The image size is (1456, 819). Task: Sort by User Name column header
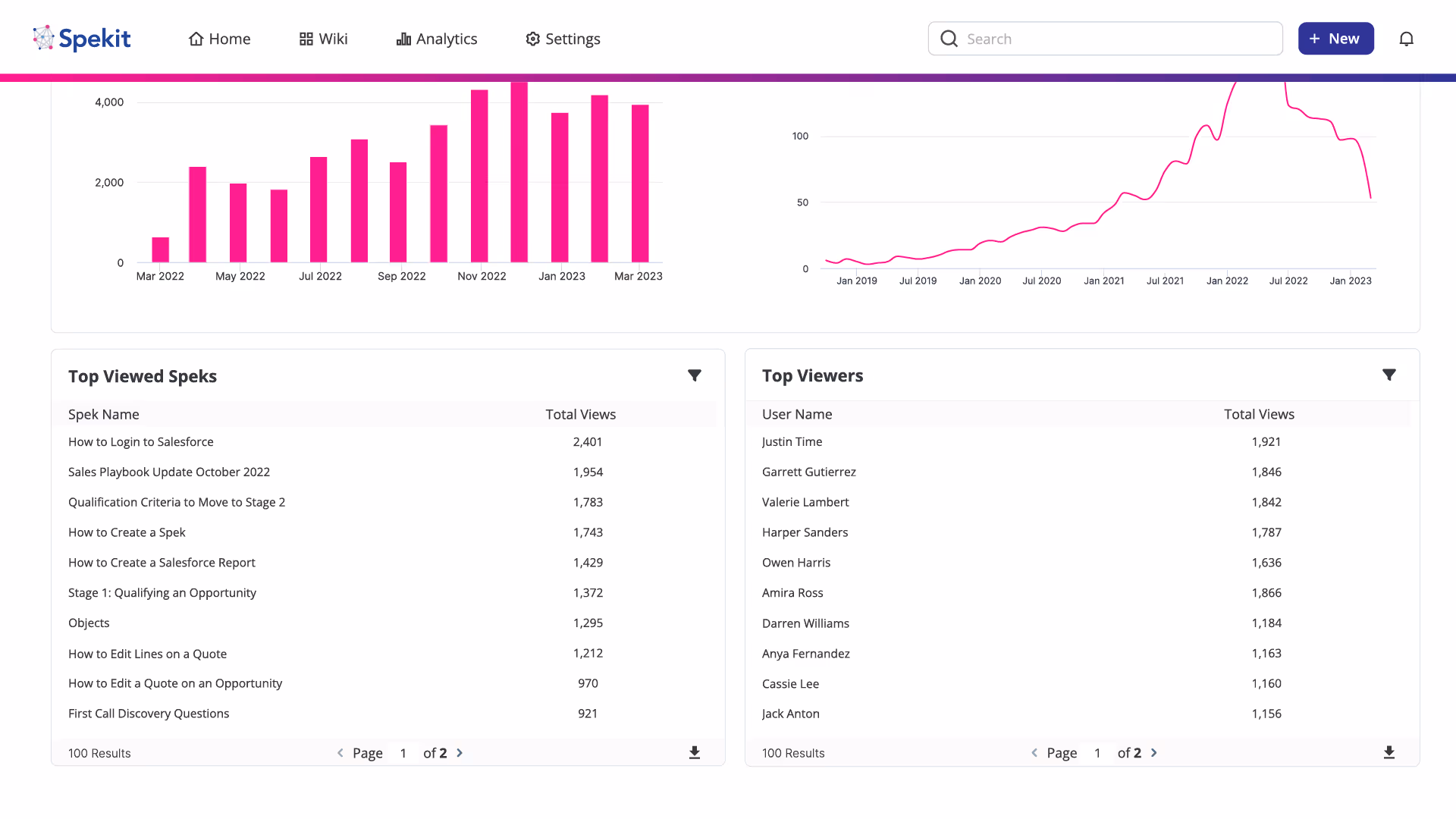pos(797,414)
